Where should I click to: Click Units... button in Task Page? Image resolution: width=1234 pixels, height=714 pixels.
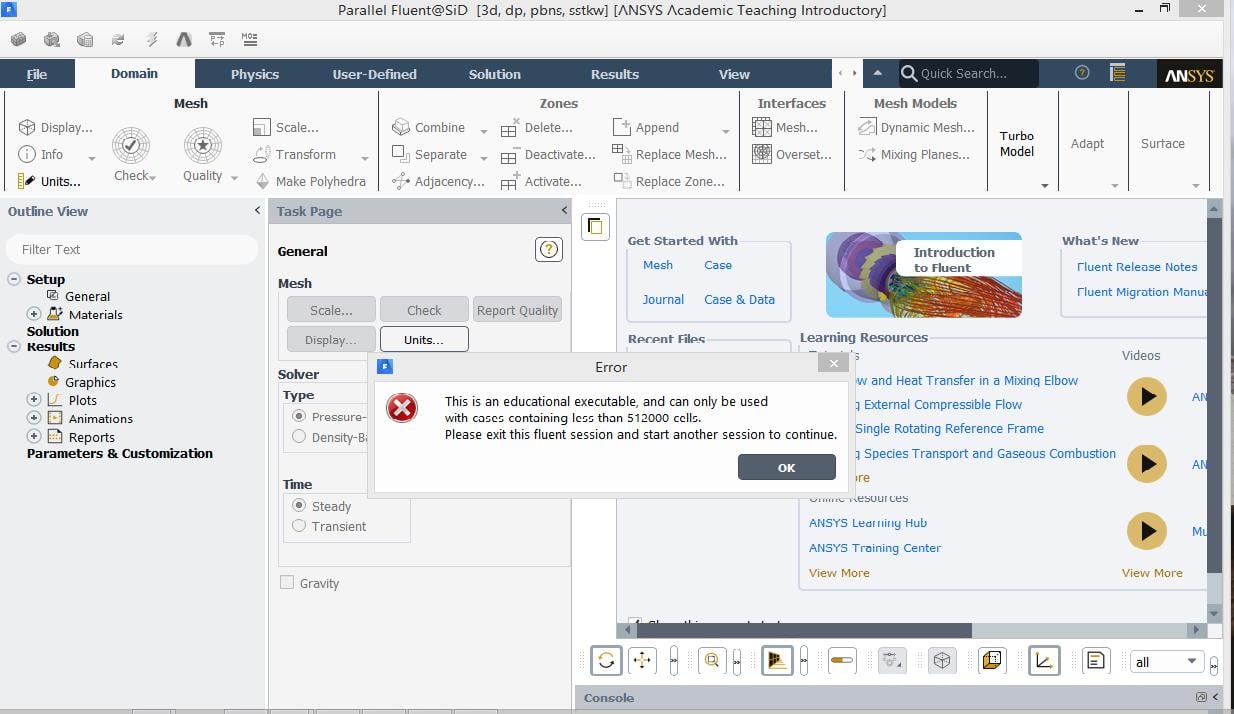424,340
